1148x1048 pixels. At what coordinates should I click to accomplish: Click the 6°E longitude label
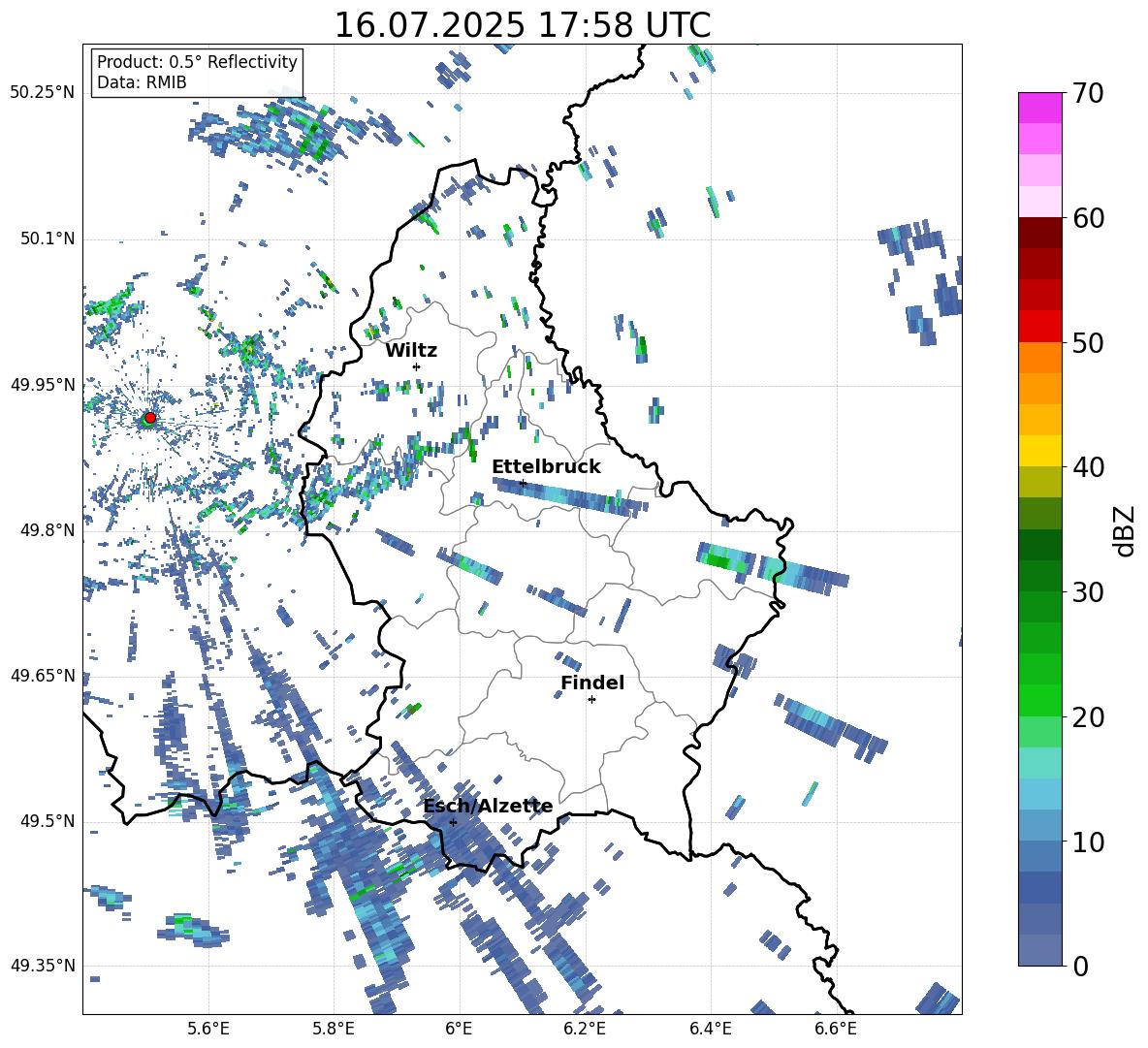click(x=459, y=1029)
